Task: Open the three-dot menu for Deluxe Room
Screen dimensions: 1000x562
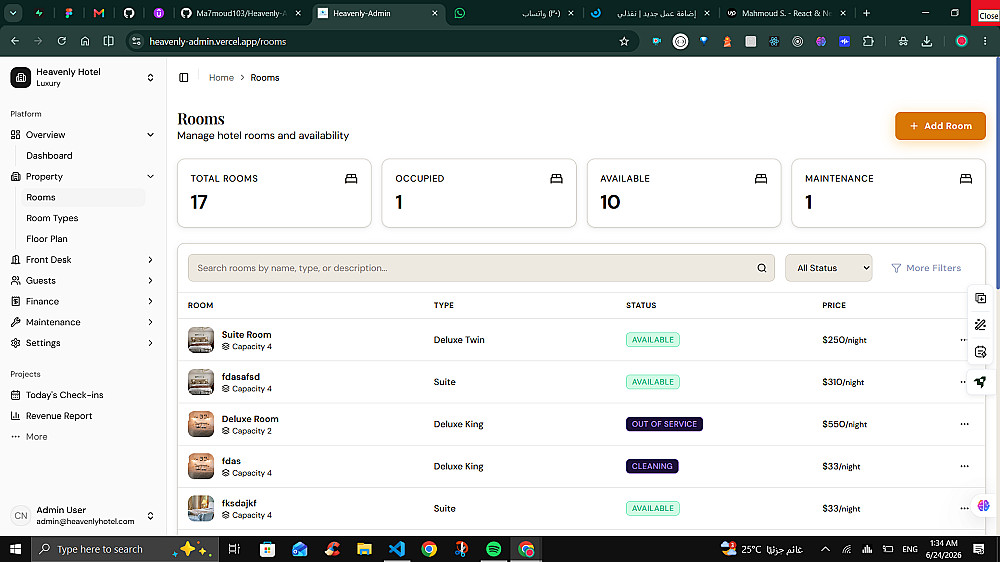Action: [x=964, y=424]
